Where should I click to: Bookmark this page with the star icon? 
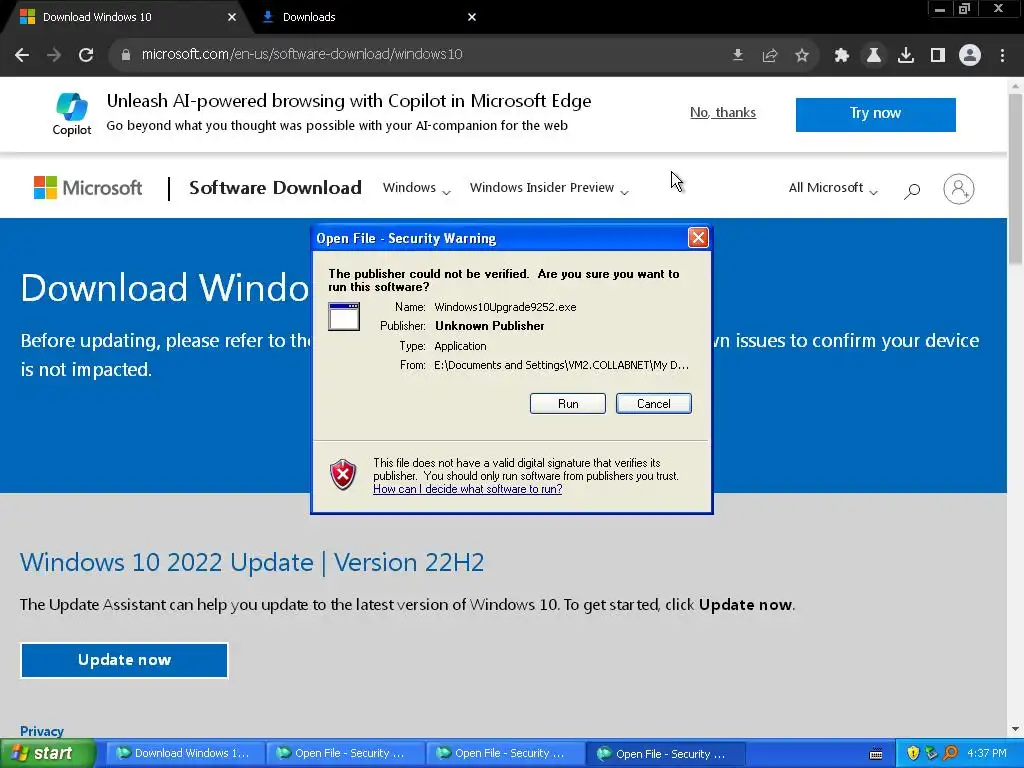click(802, 55)
